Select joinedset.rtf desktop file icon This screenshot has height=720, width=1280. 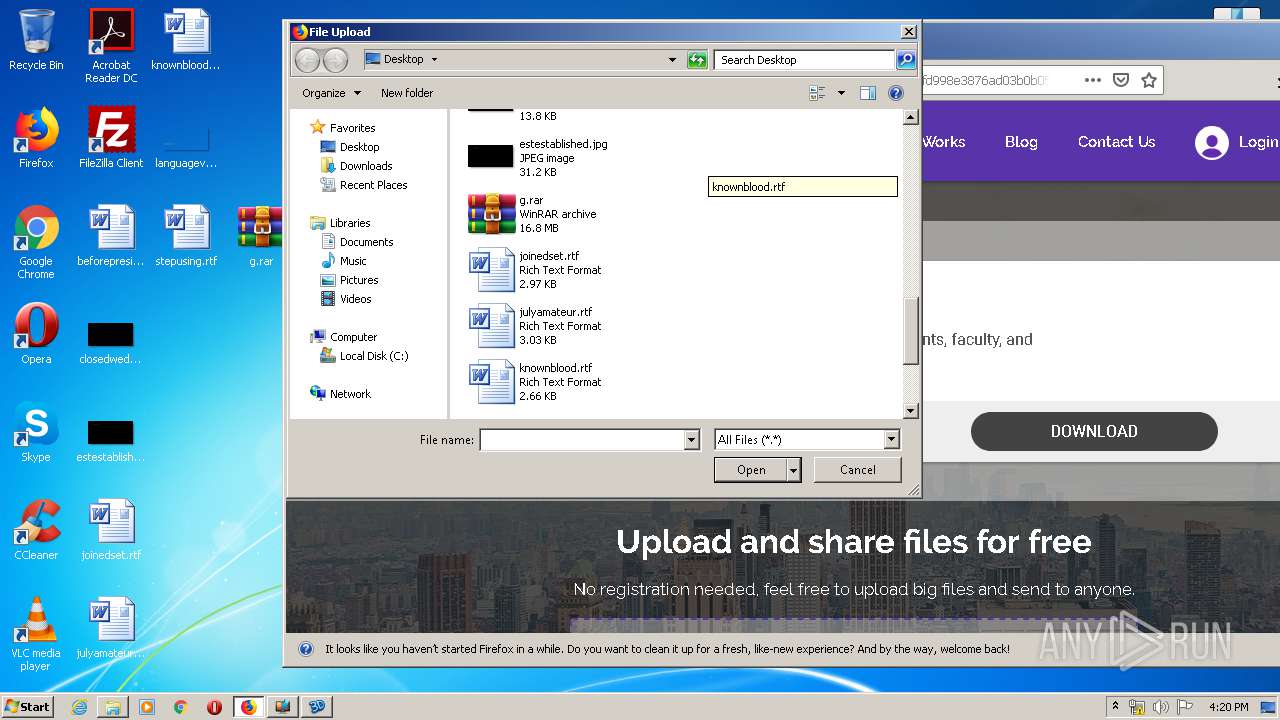tap(111, 530)
